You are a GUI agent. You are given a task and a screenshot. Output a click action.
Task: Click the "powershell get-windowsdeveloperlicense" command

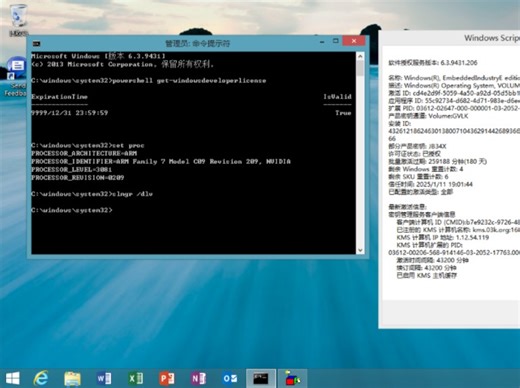[189, 81]
